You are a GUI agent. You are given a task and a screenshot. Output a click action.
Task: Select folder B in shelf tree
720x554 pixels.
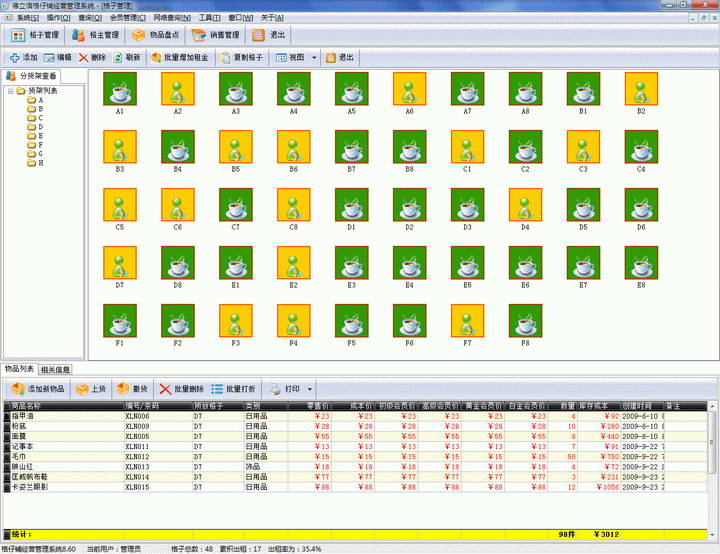(x=35, y=109)
